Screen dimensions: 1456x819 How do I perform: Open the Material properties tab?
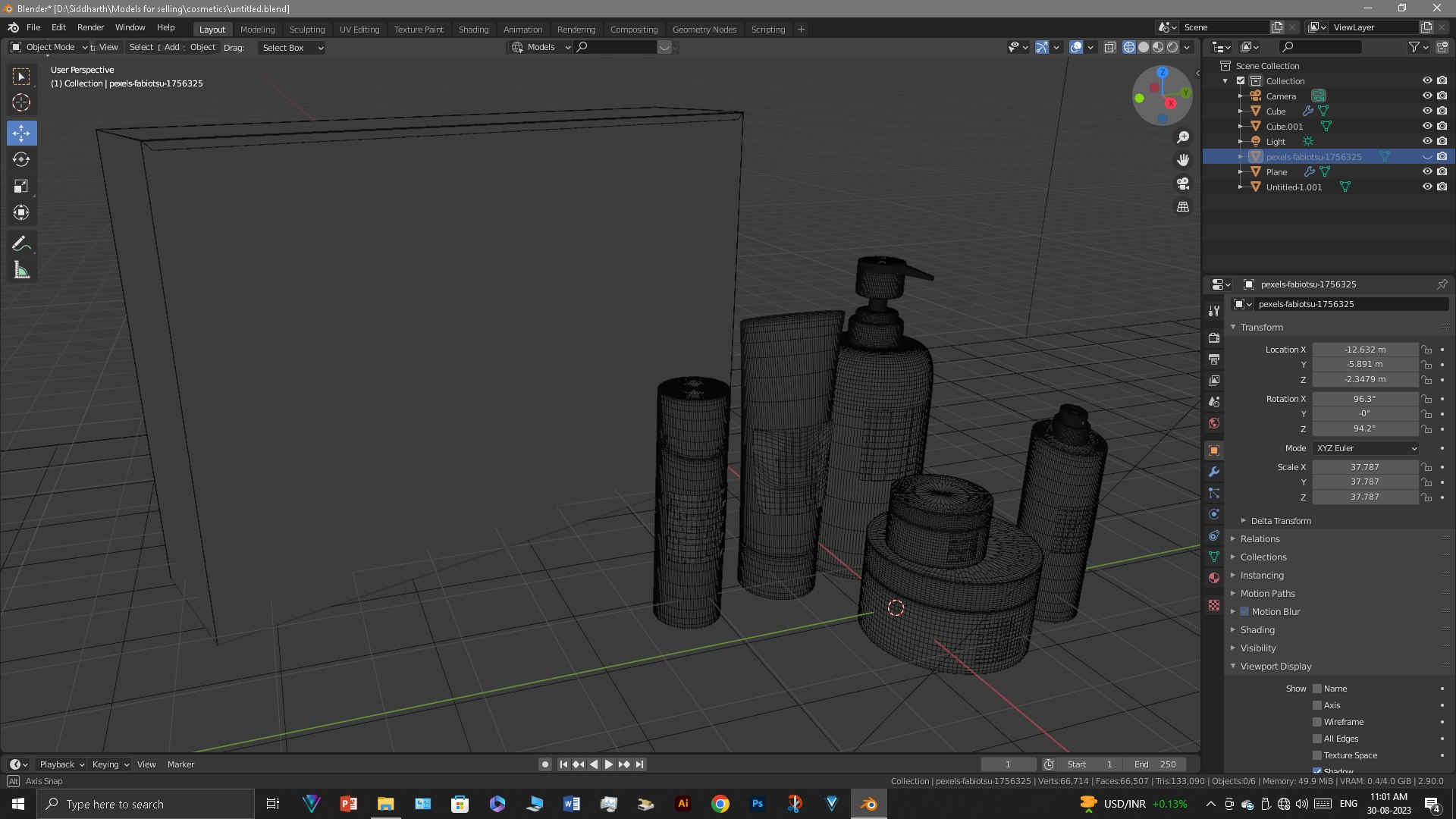[x=1214, y=578]
